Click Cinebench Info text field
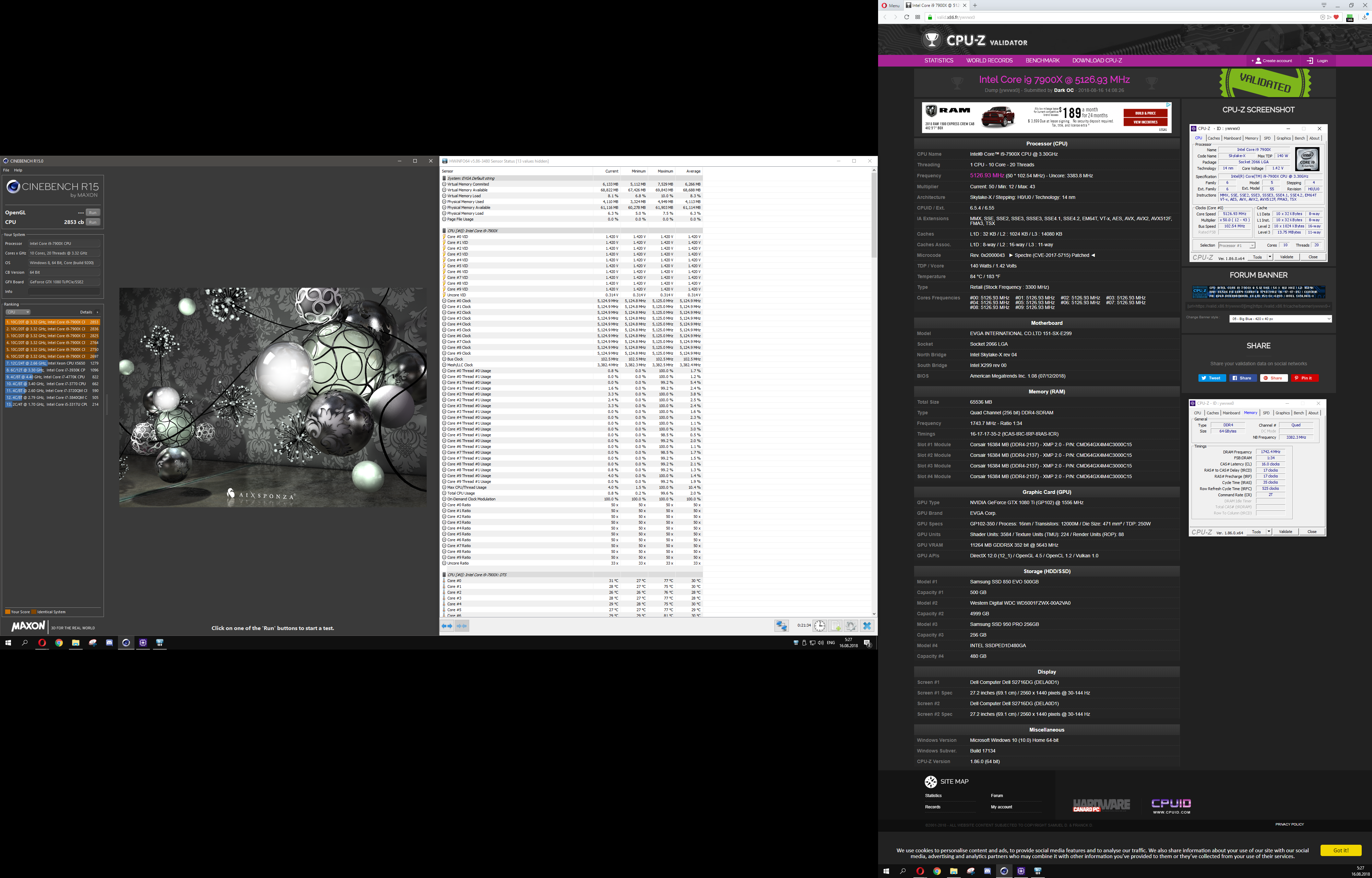The width and height of the screenshot is (1372, 878). [64, 291]
